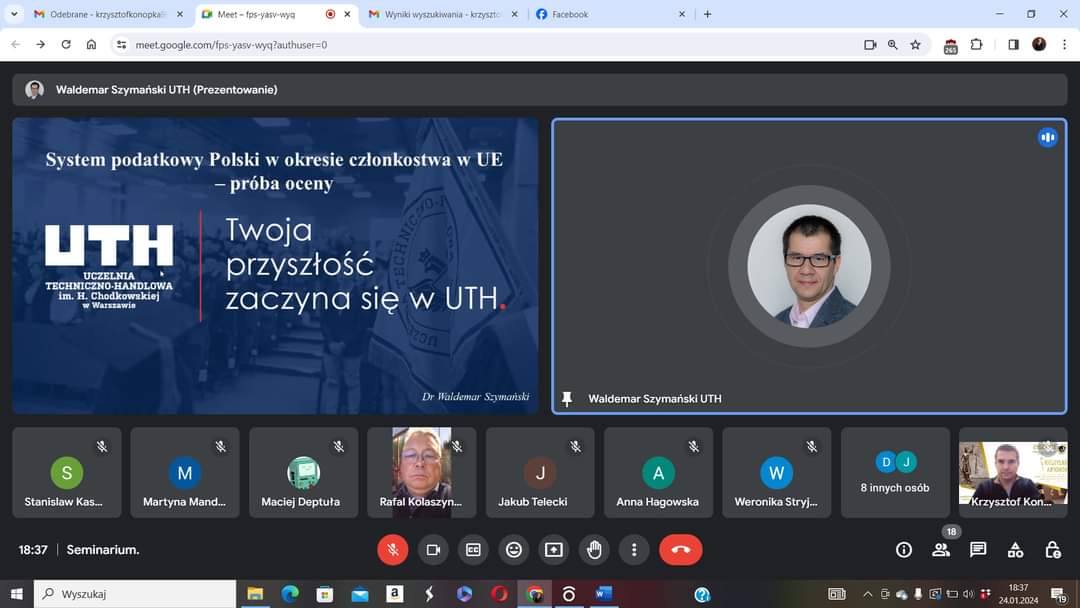Screen dimensions: 1080x608
Task: Toggle the camera button in Meet controls
Action: coord(433,549)
